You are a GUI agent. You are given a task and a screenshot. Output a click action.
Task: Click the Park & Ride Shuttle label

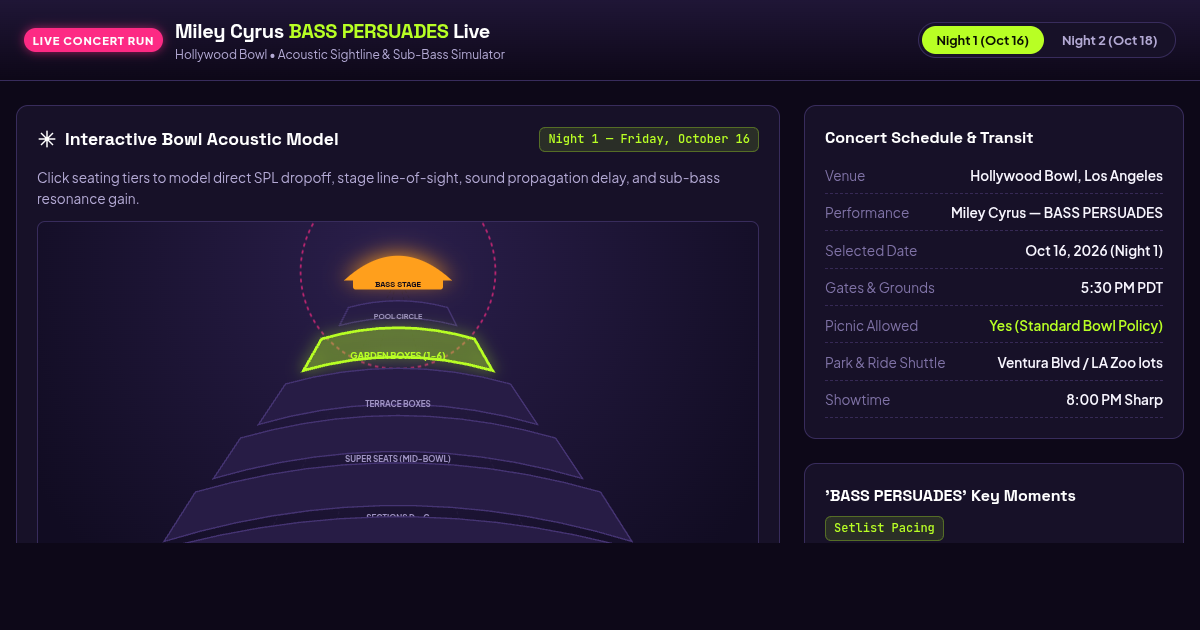(x=885, y=363)
